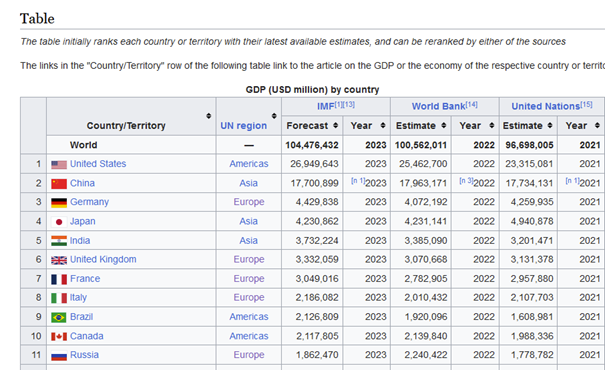Open note [n 1] in China IMF year
Viewport: 605px width, 370px height.
click(x=358, y=181)
